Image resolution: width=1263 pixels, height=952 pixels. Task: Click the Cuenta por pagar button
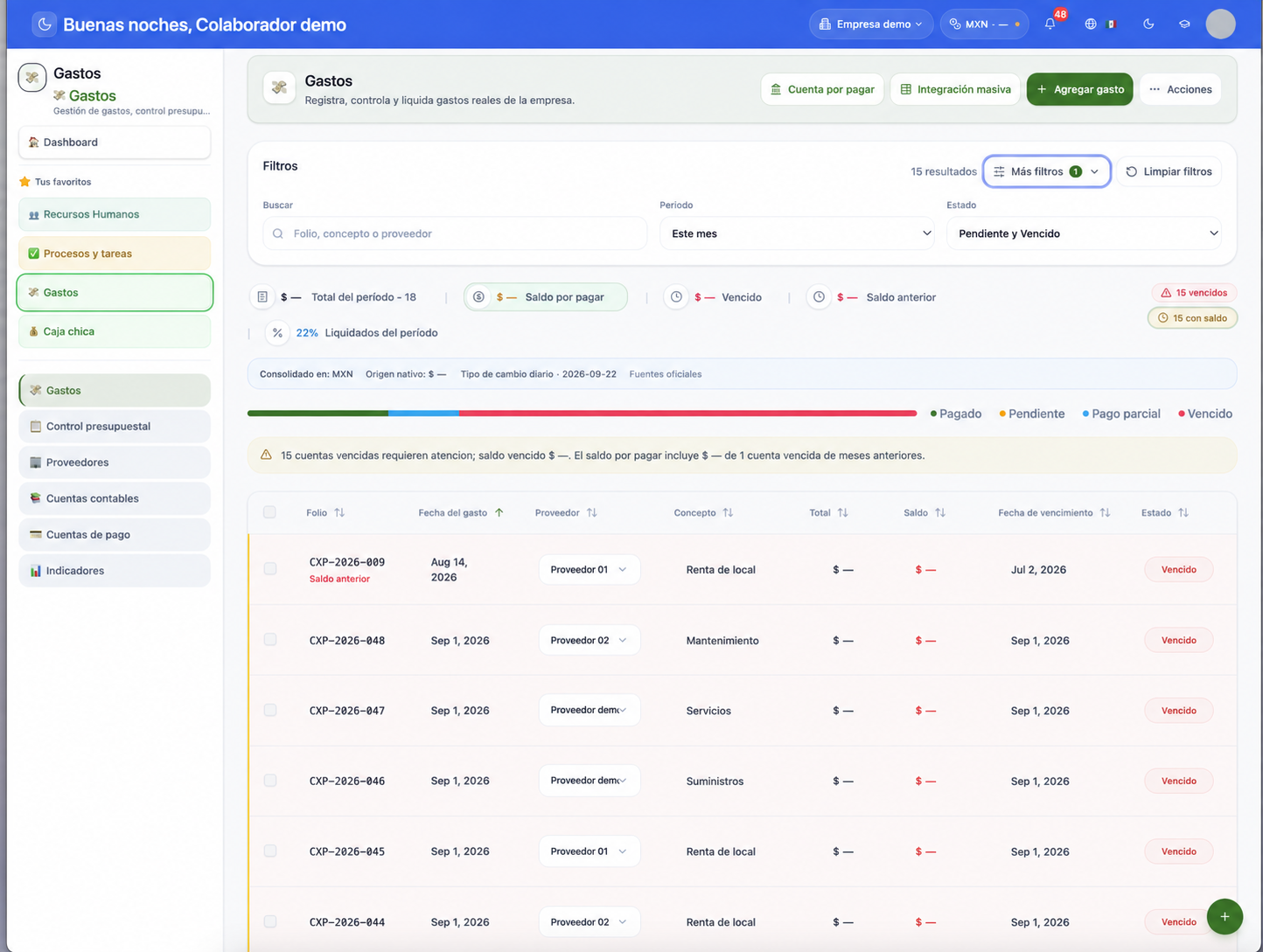[x=822, y=89]
